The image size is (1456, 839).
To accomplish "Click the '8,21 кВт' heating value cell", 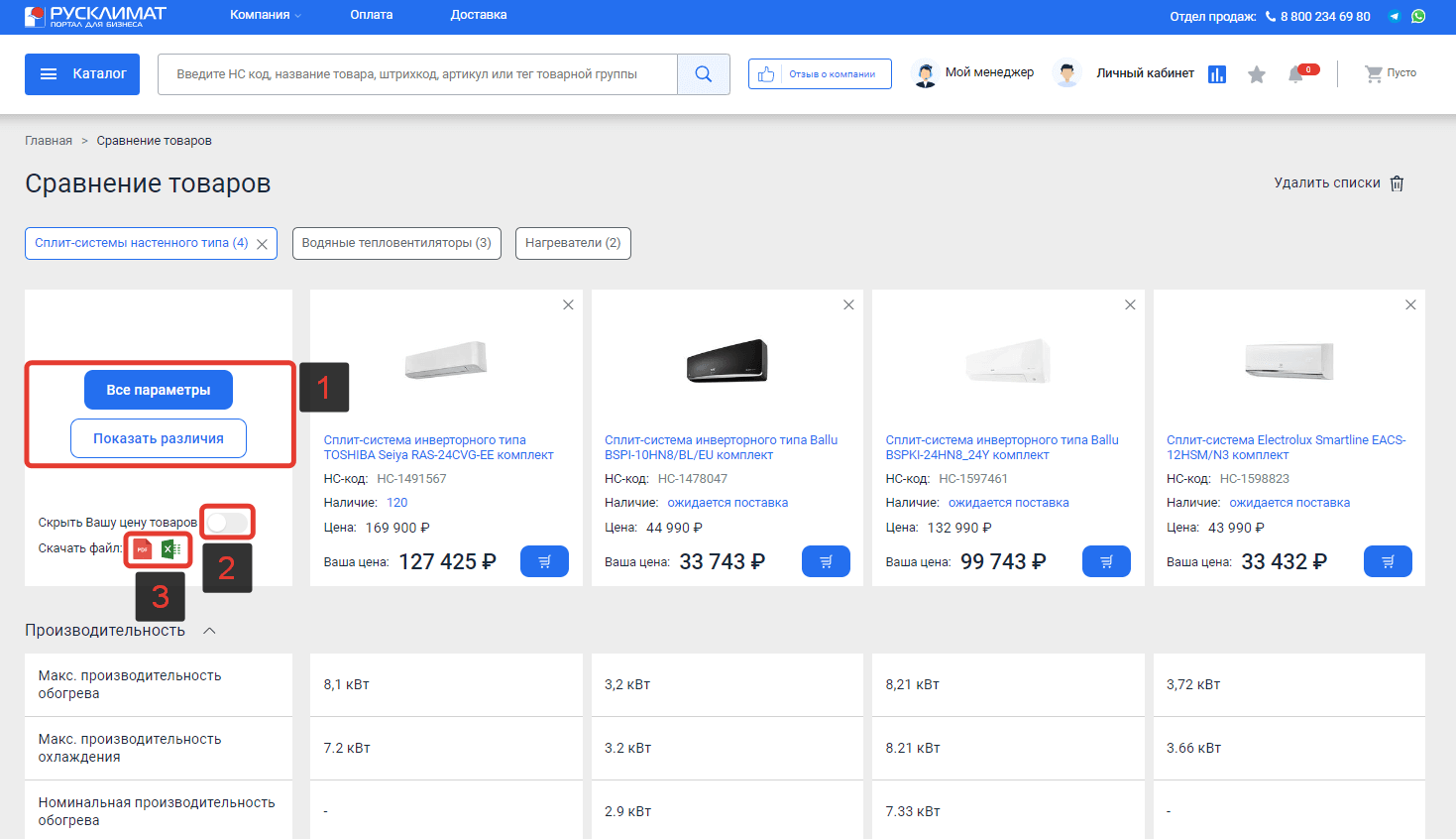I will point(1008,684).
